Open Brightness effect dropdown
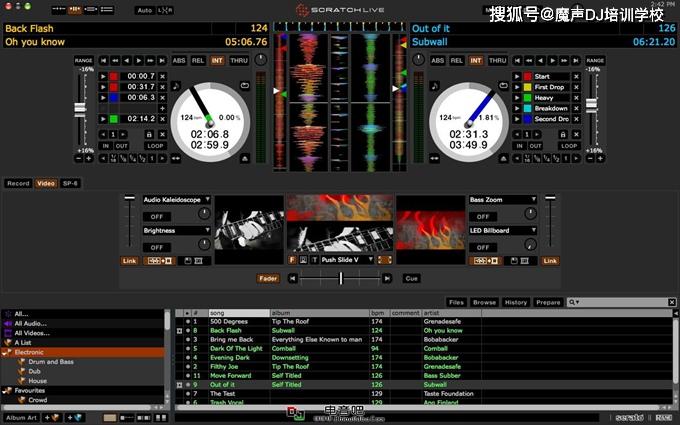 point(207,230)
